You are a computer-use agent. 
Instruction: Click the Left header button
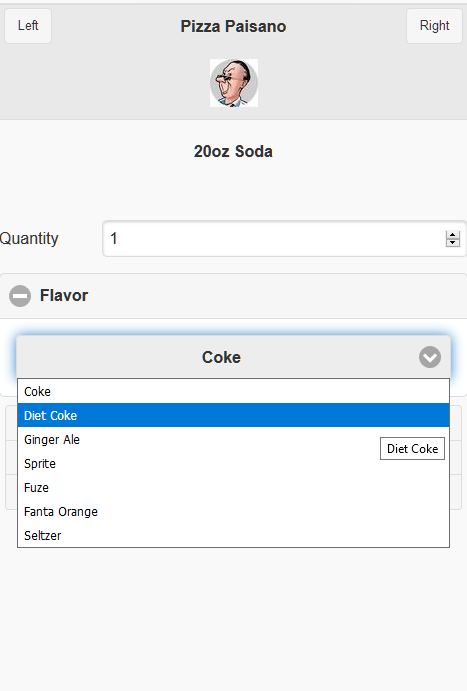(28, 26)
